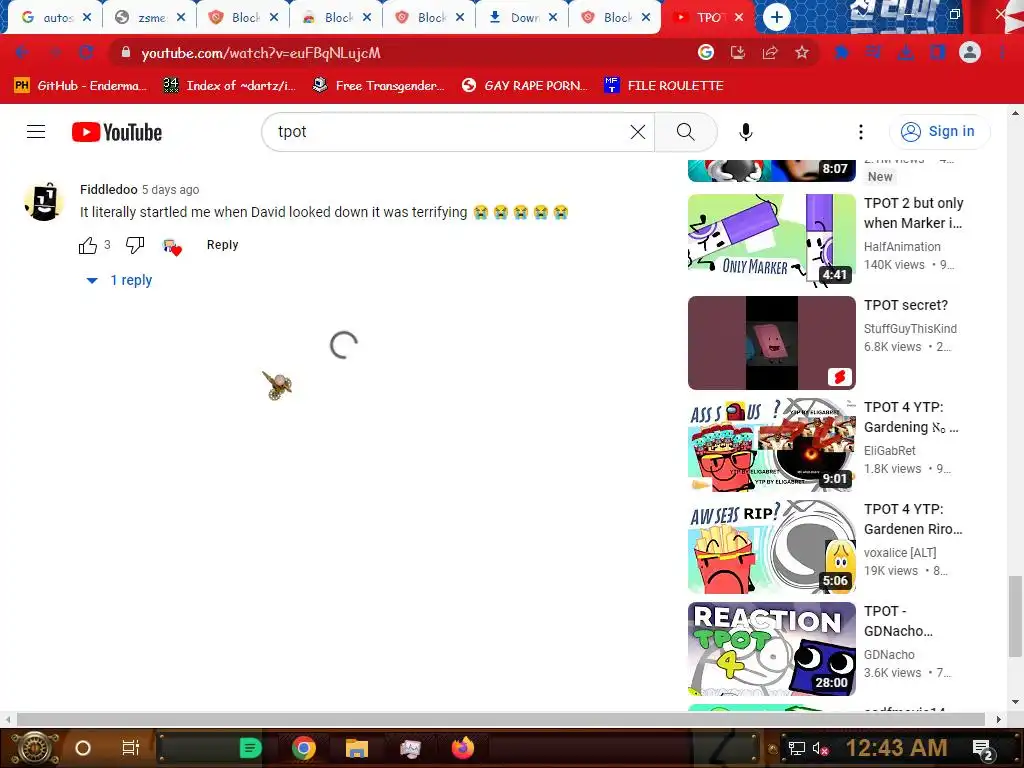Open the 'TPOT secret?' video title

905,305
